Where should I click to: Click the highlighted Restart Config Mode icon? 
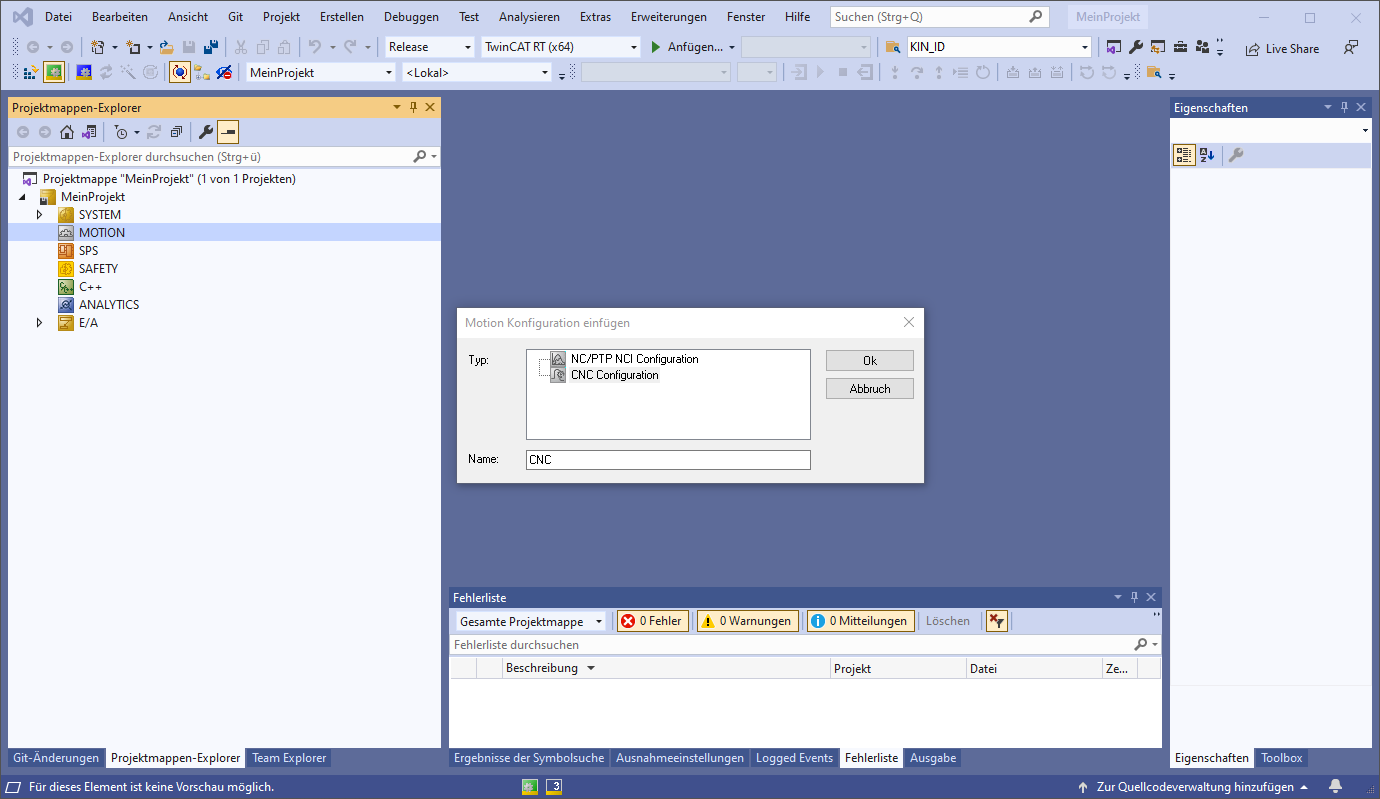[x=54, y=72]
